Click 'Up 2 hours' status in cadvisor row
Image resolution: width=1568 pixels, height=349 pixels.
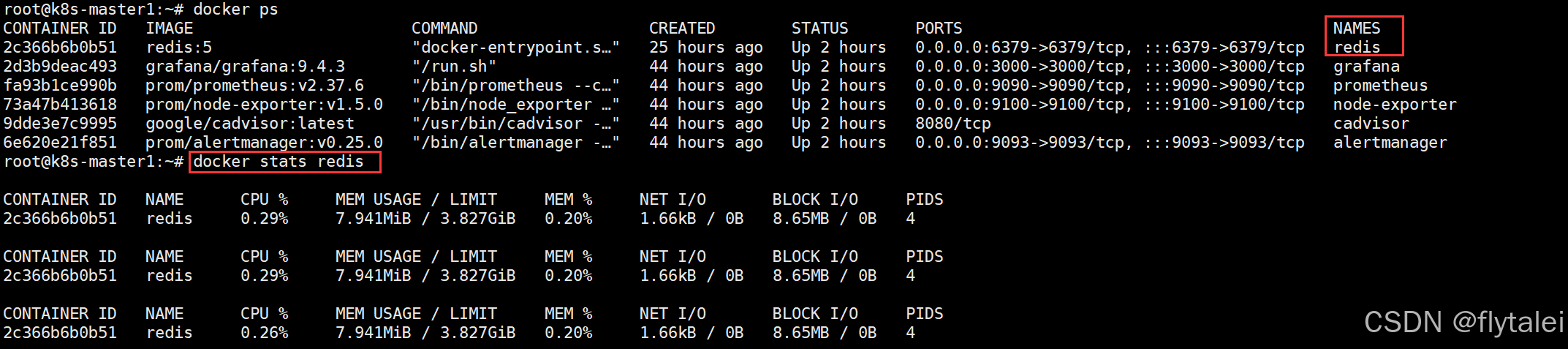(839, 124)
